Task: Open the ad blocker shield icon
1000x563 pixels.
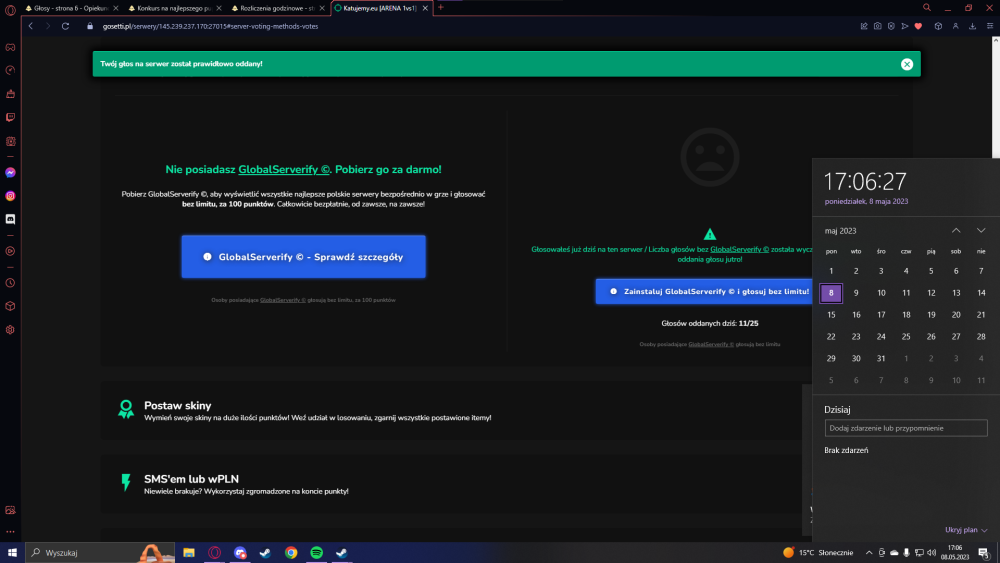Action: pyautogui.click(x=891, y=26)
